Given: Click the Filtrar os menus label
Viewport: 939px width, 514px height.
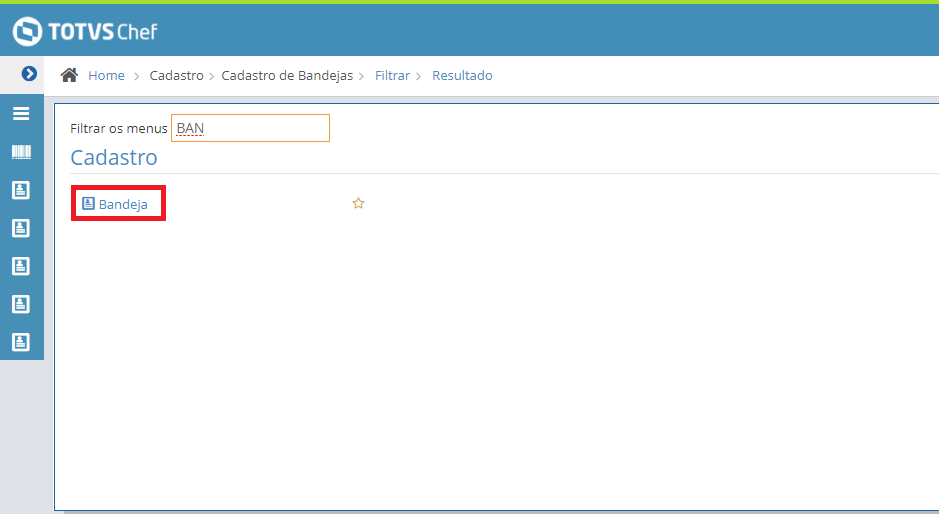Looking at the screenshot, I should 119,129.
